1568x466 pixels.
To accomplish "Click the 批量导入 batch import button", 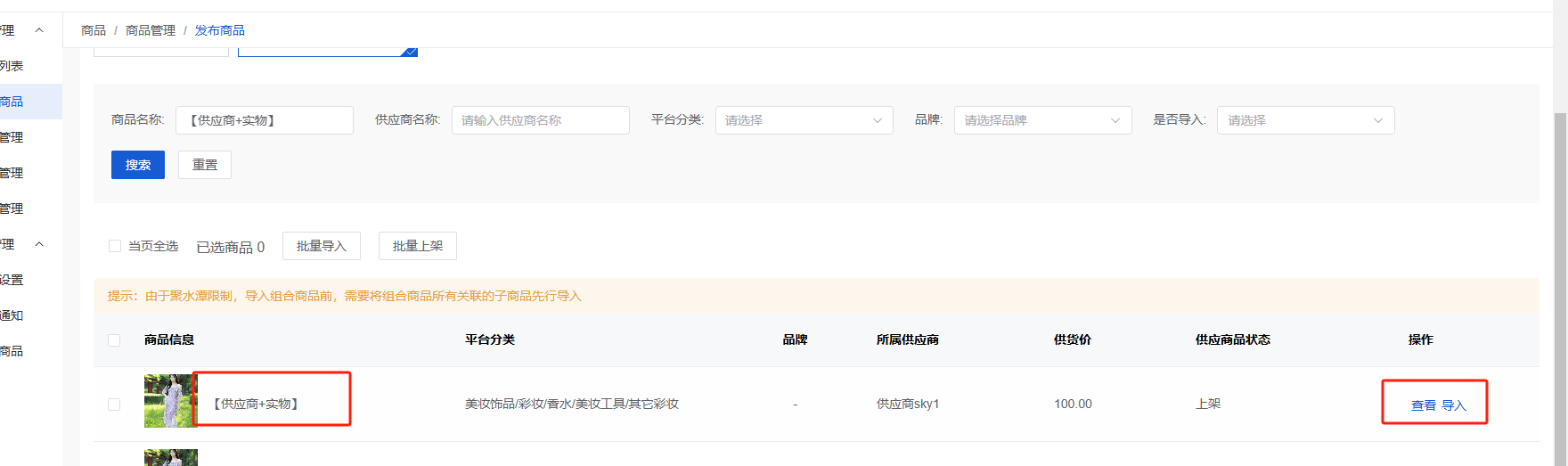I will 322,246.
